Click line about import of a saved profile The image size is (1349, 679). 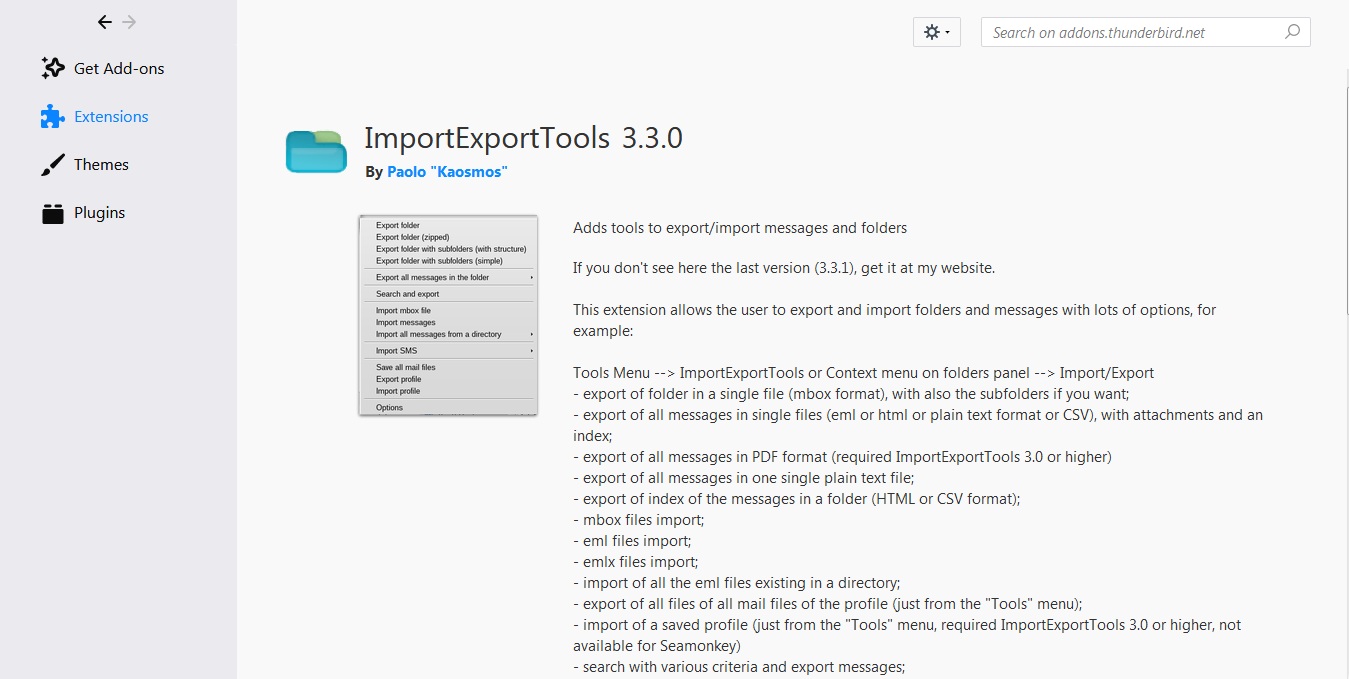point(907,635)
